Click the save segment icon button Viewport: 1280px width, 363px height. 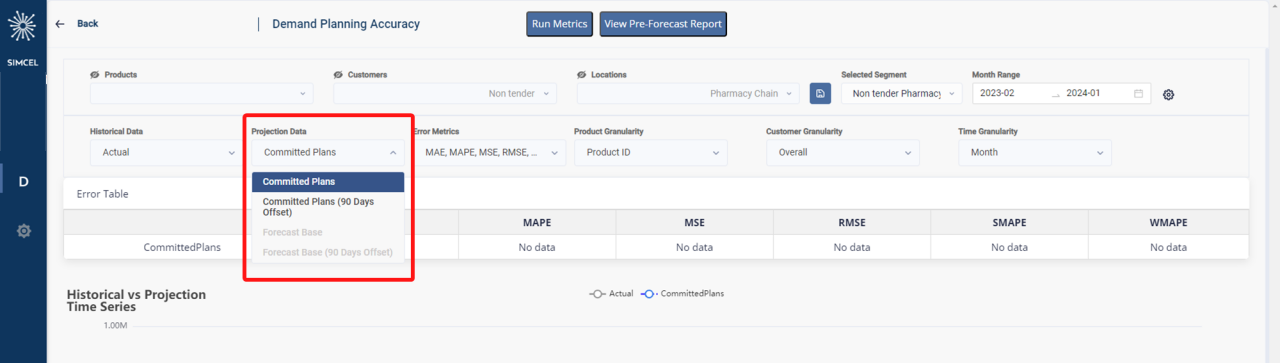(820, 93)
